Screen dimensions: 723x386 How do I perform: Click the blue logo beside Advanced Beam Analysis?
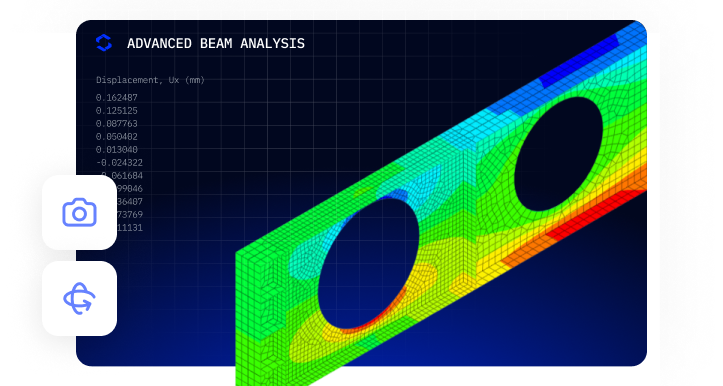click(x=104, y=43)
